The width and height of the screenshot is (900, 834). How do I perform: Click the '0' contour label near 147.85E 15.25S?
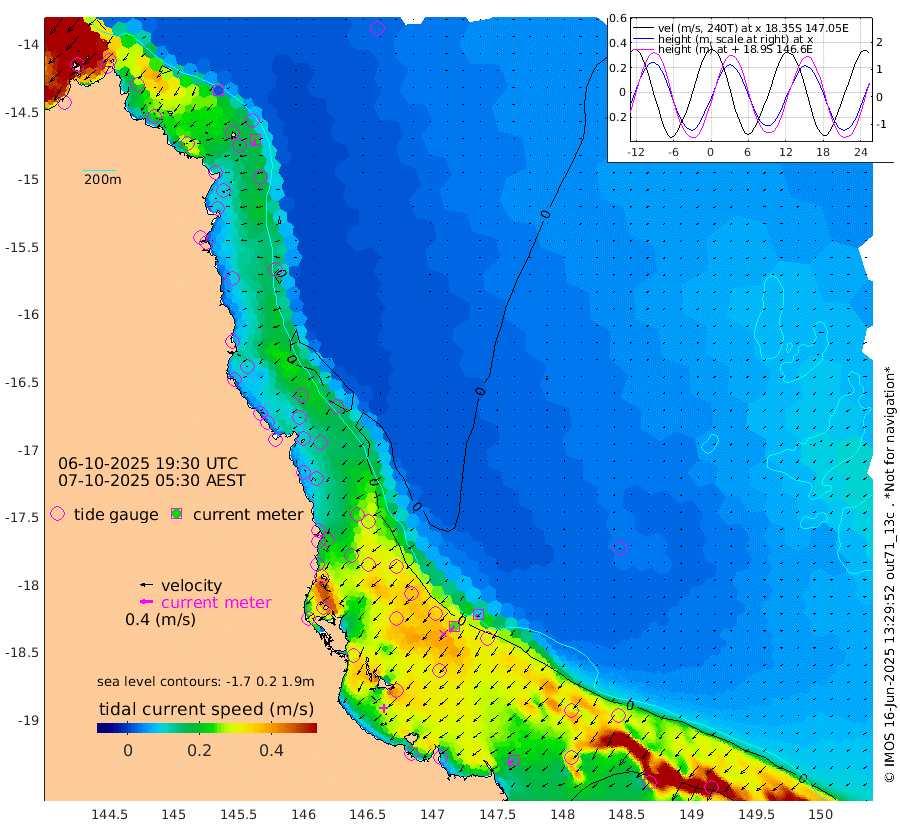pos(545,215)
